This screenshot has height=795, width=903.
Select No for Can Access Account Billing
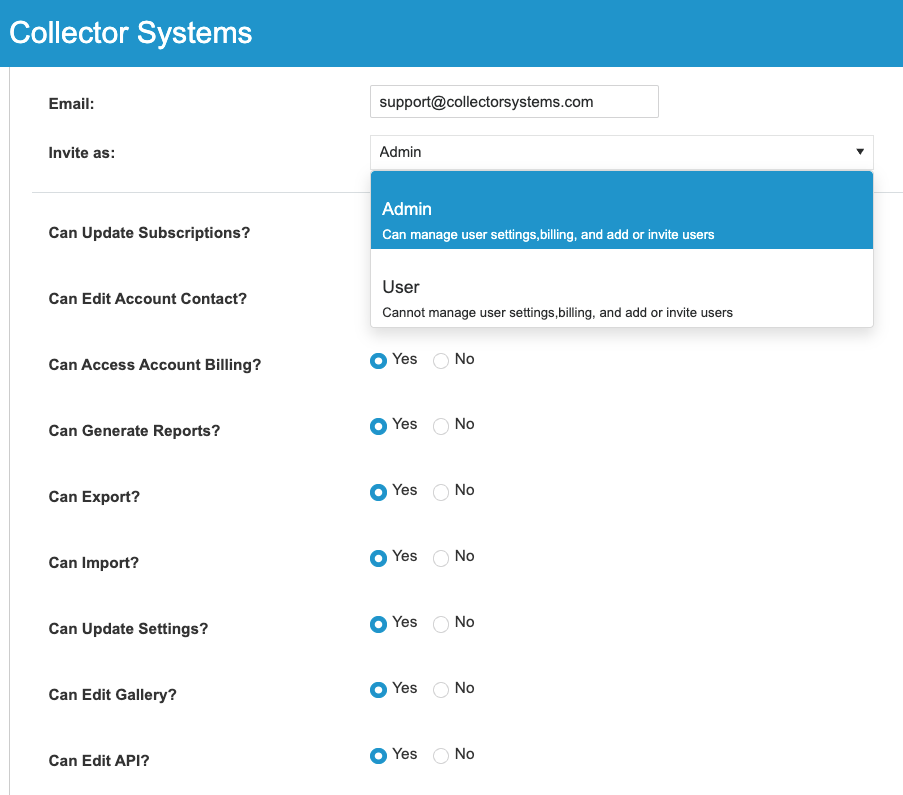pos(441,361)
